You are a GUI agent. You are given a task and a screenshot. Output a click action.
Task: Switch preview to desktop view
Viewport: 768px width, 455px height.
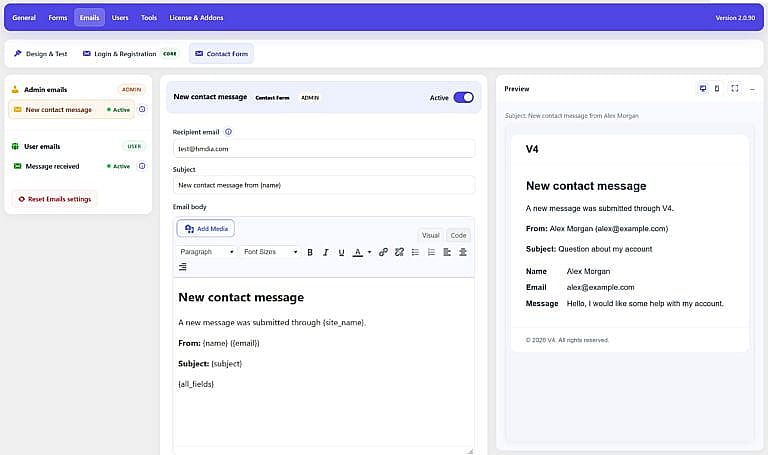point(703,89)
